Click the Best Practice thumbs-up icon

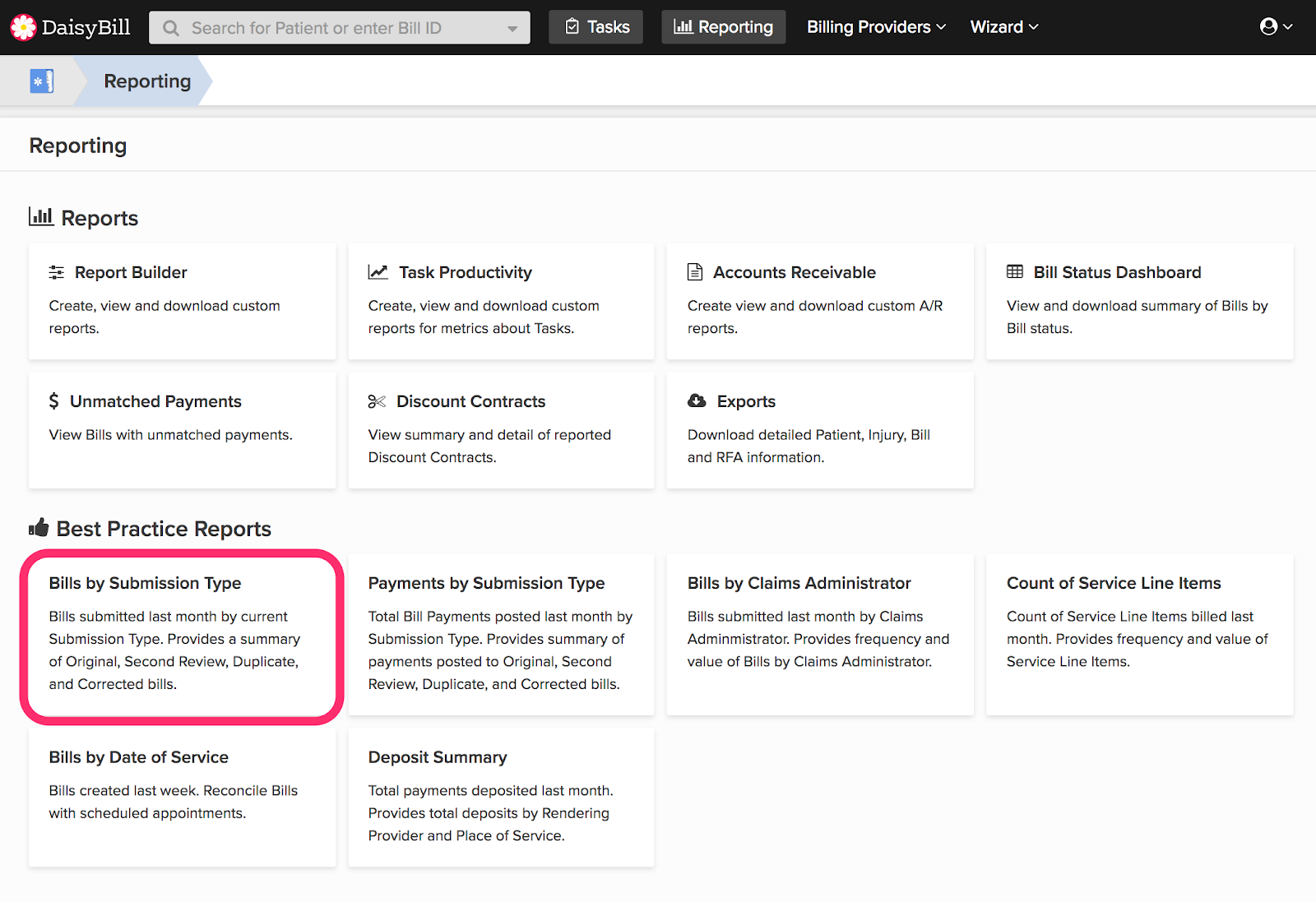[39, 527]
